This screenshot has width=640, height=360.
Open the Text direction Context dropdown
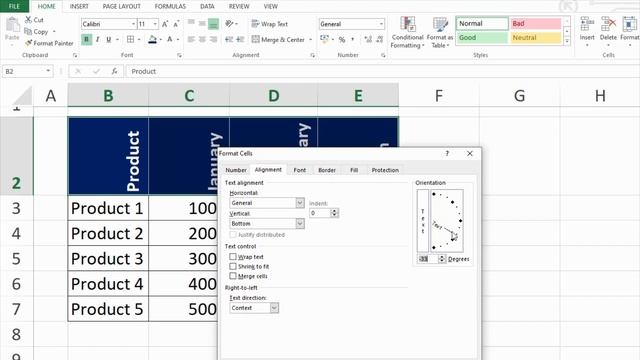coord(274,308)
